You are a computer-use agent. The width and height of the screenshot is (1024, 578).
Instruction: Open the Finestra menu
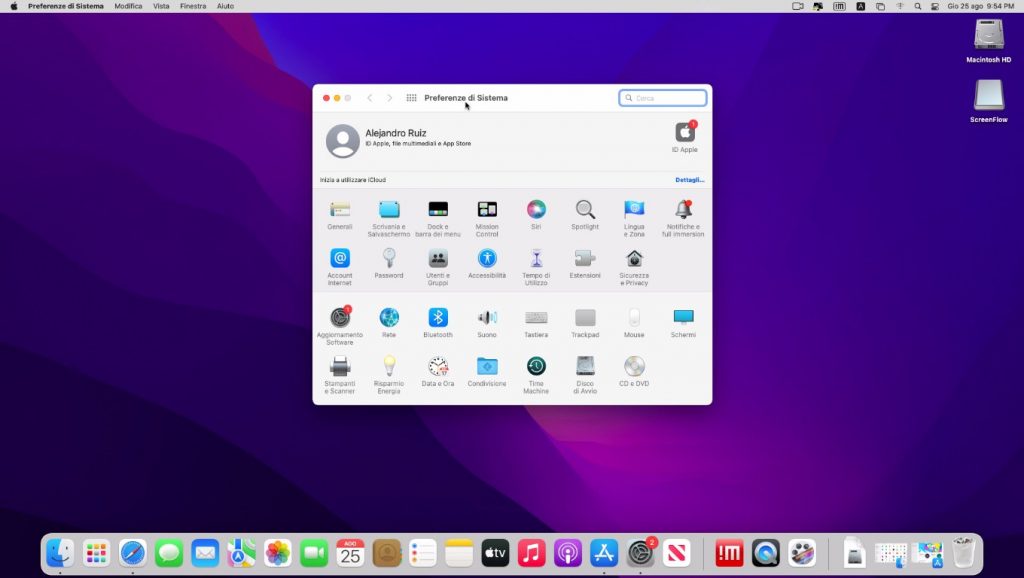pos(193,6)
